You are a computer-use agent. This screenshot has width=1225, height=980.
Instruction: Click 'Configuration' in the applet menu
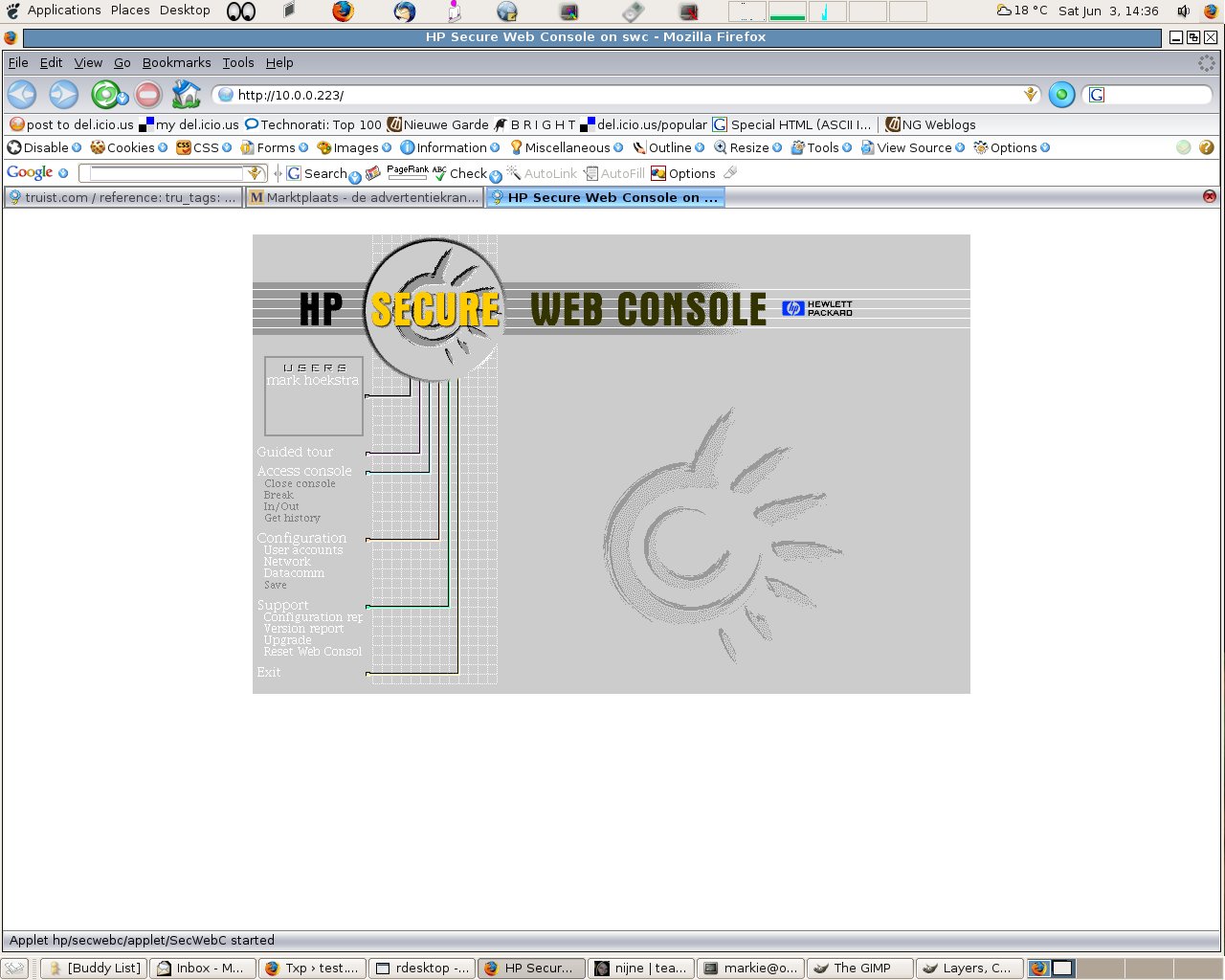click(301, 538)
